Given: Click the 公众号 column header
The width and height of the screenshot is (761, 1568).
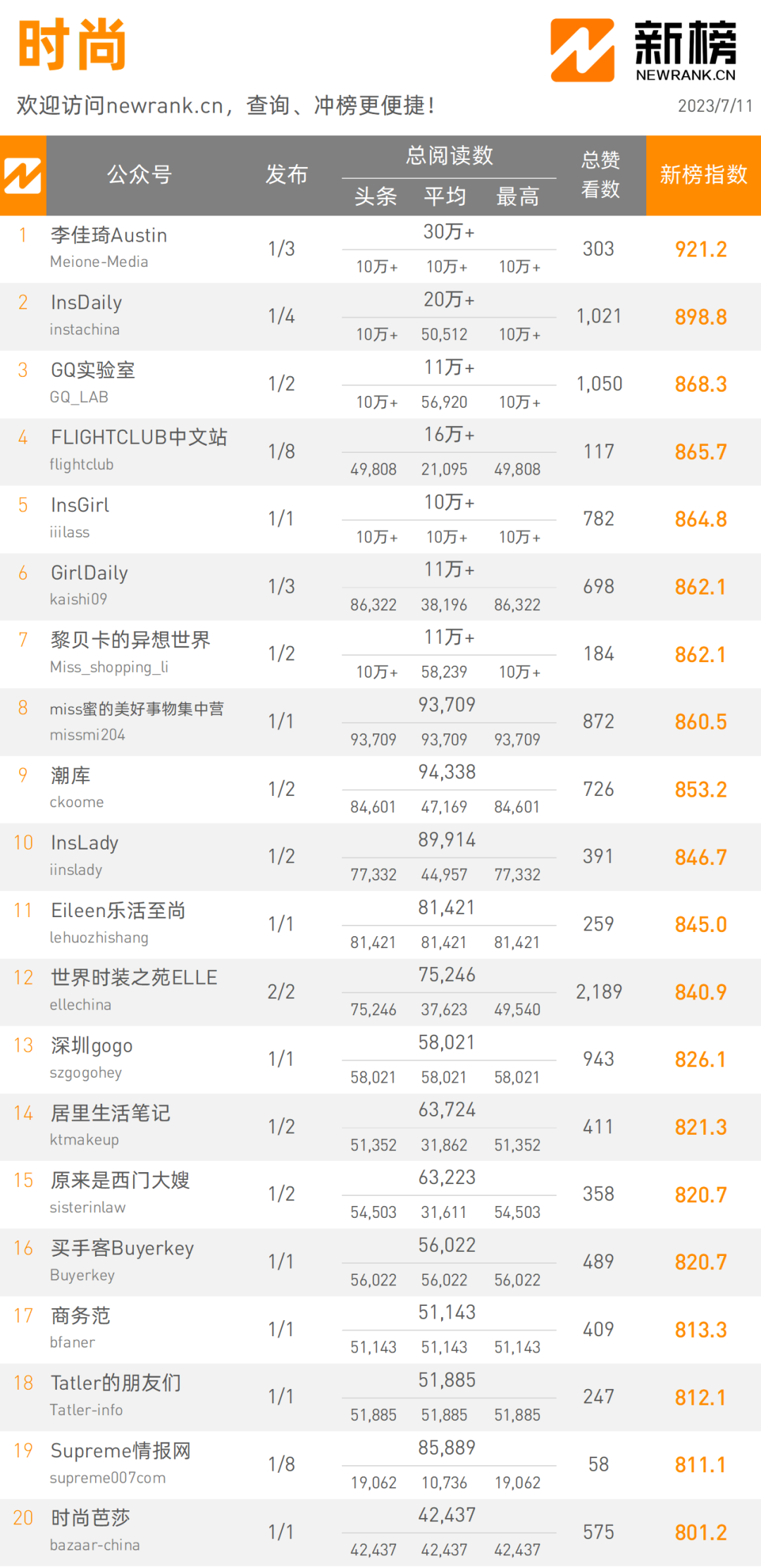Looking at the screenshot, I should click(140, 175).
